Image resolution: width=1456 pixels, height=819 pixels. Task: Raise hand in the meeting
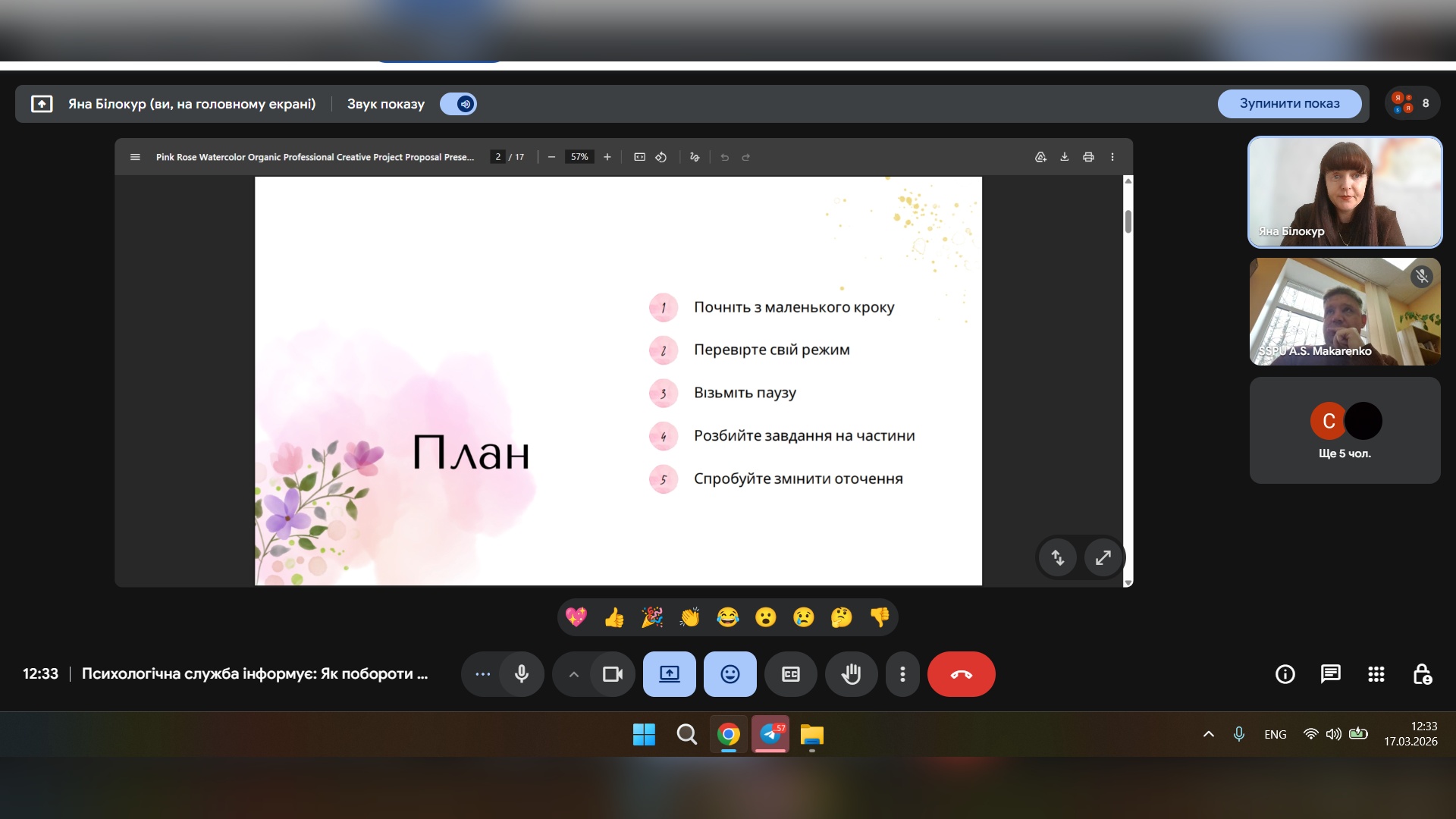851,674
